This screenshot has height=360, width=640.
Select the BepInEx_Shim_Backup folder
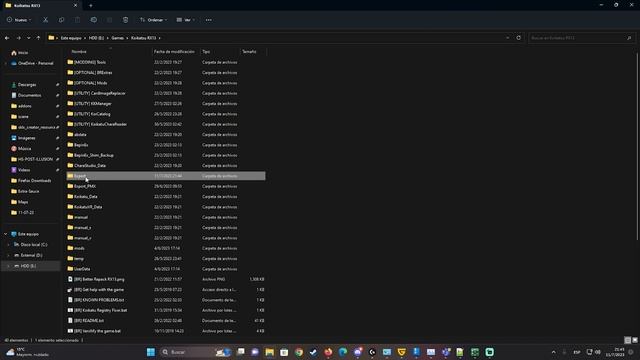[166, 155]
